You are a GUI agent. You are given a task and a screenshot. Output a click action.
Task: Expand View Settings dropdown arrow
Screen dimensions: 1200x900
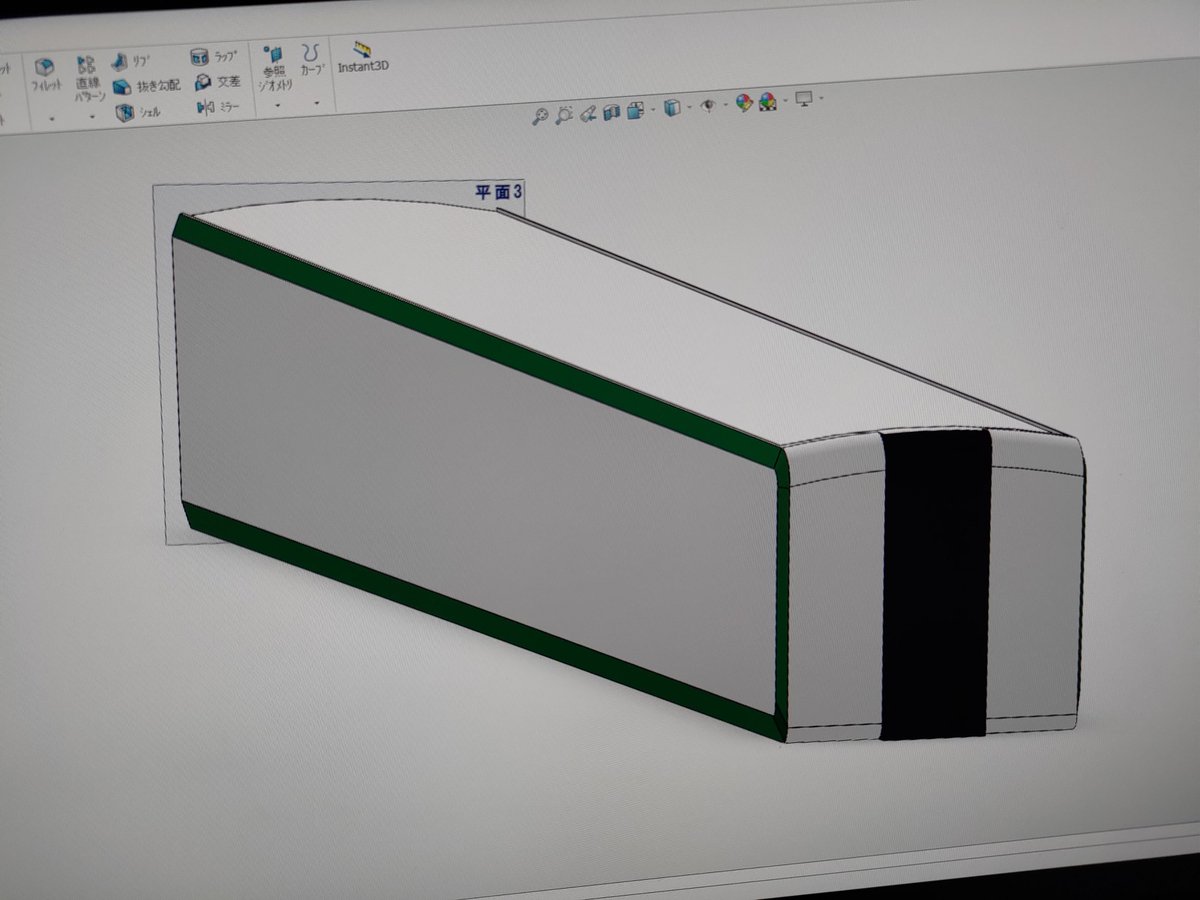(821, 98)
